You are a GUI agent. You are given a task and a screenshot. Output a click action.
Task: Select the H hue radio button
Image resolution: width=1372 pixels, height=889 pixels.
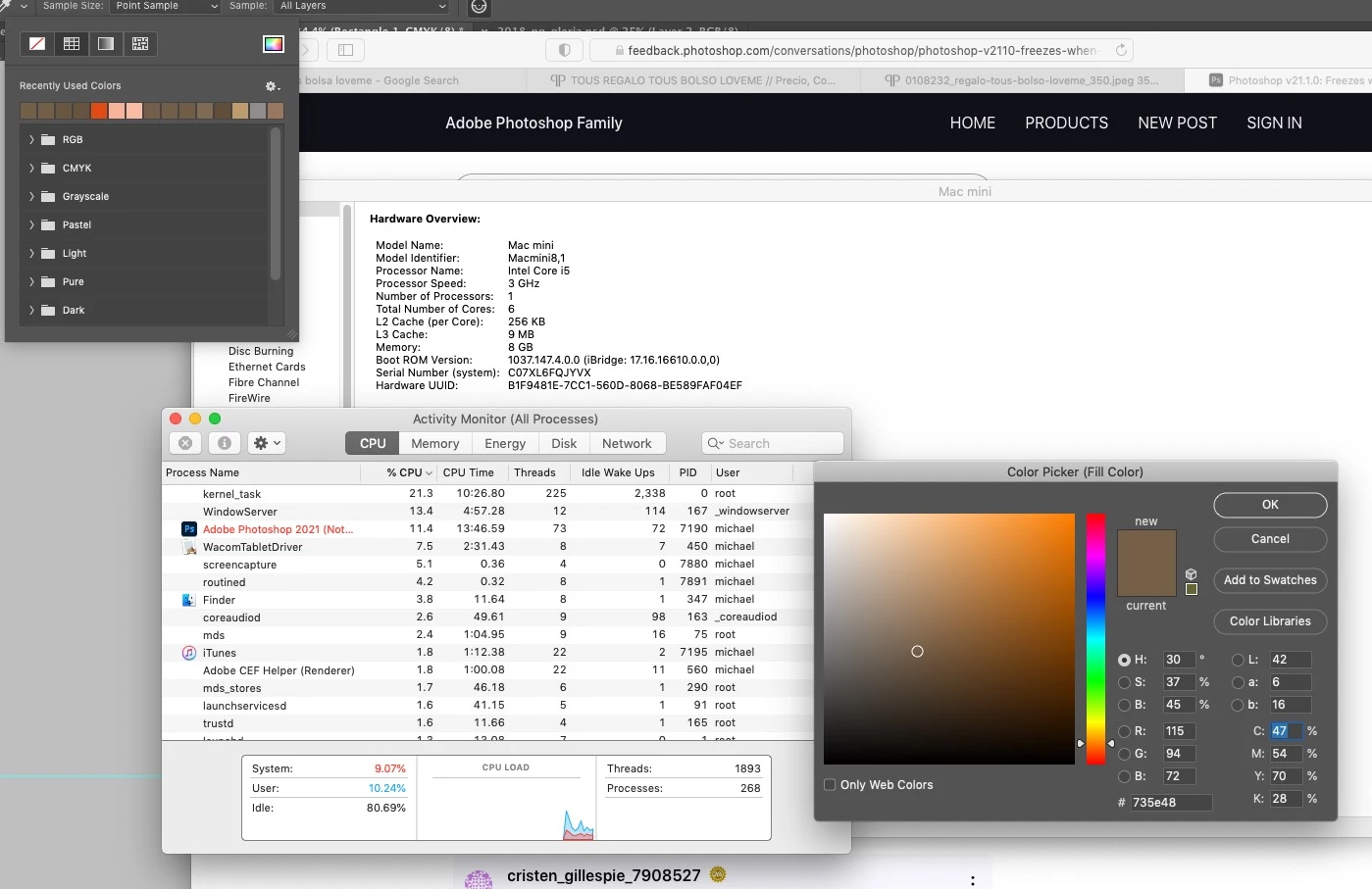(x=1124, y=660)
